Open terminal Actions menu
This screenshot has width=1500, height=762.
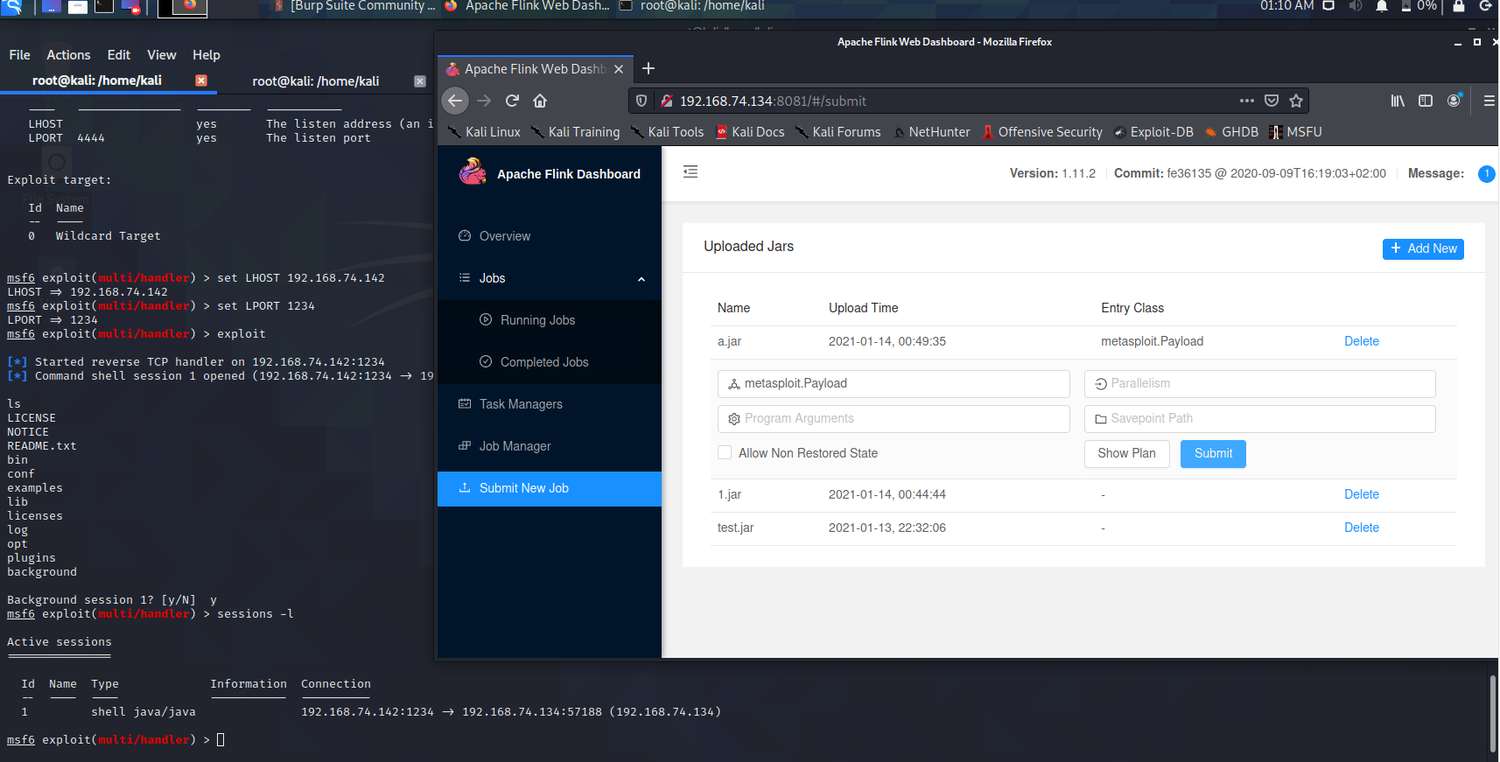tap(68, 55)
